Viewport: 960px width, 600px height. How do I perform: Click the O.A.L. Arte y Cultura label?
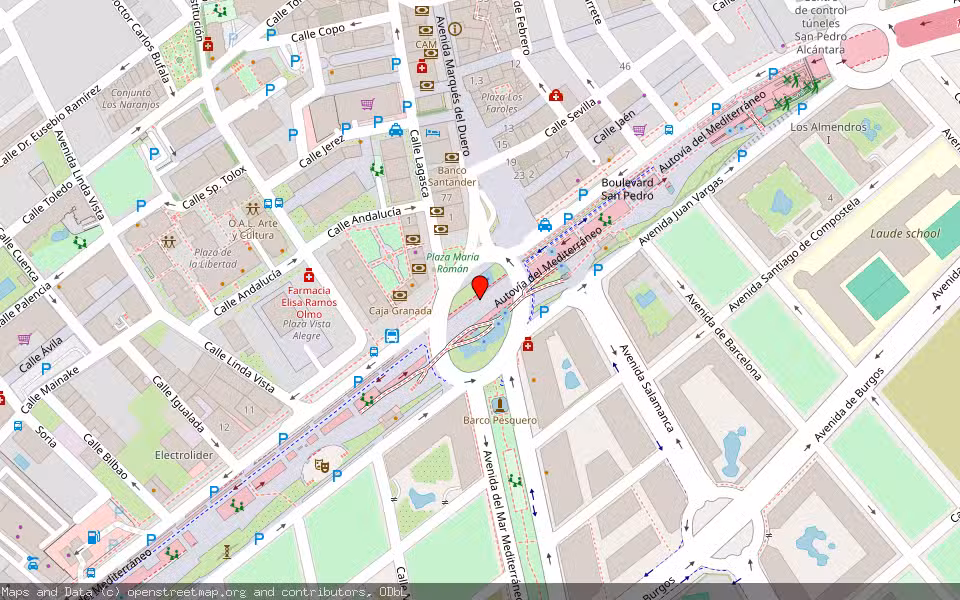pyautogui.click(x=253, y=229)
